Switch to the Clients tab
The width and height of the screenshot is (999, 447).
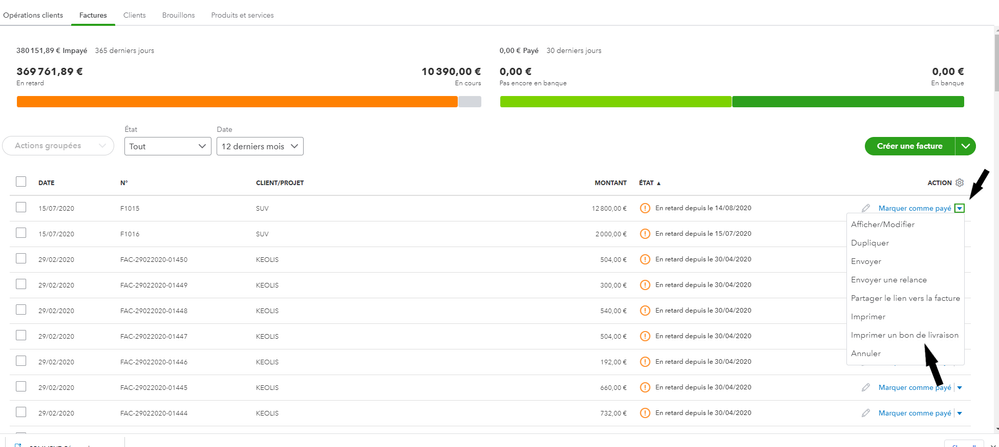tap(134, 15)
